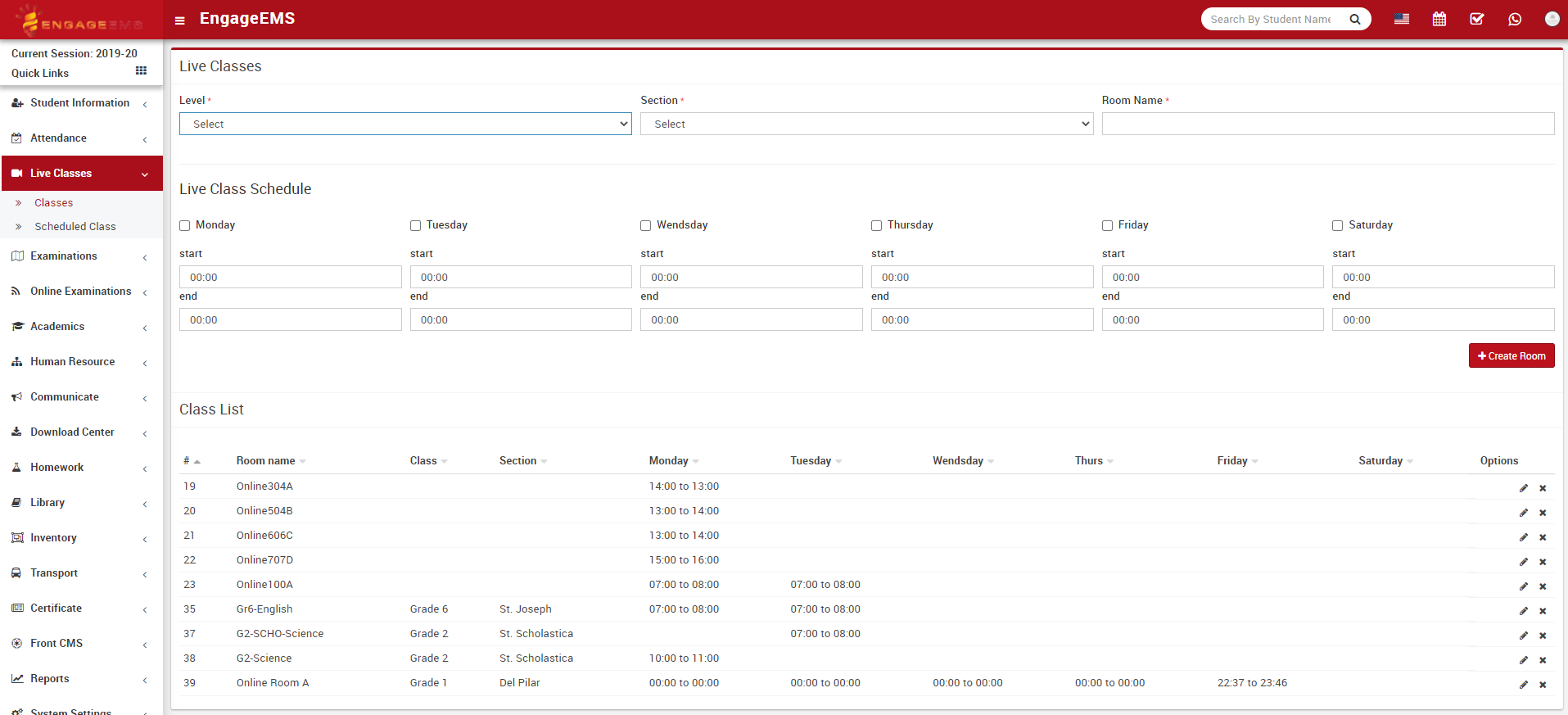Open the WhatsApp icon in header
Viewport: 1568px width, 715px height.
[x=1515, y=19]
